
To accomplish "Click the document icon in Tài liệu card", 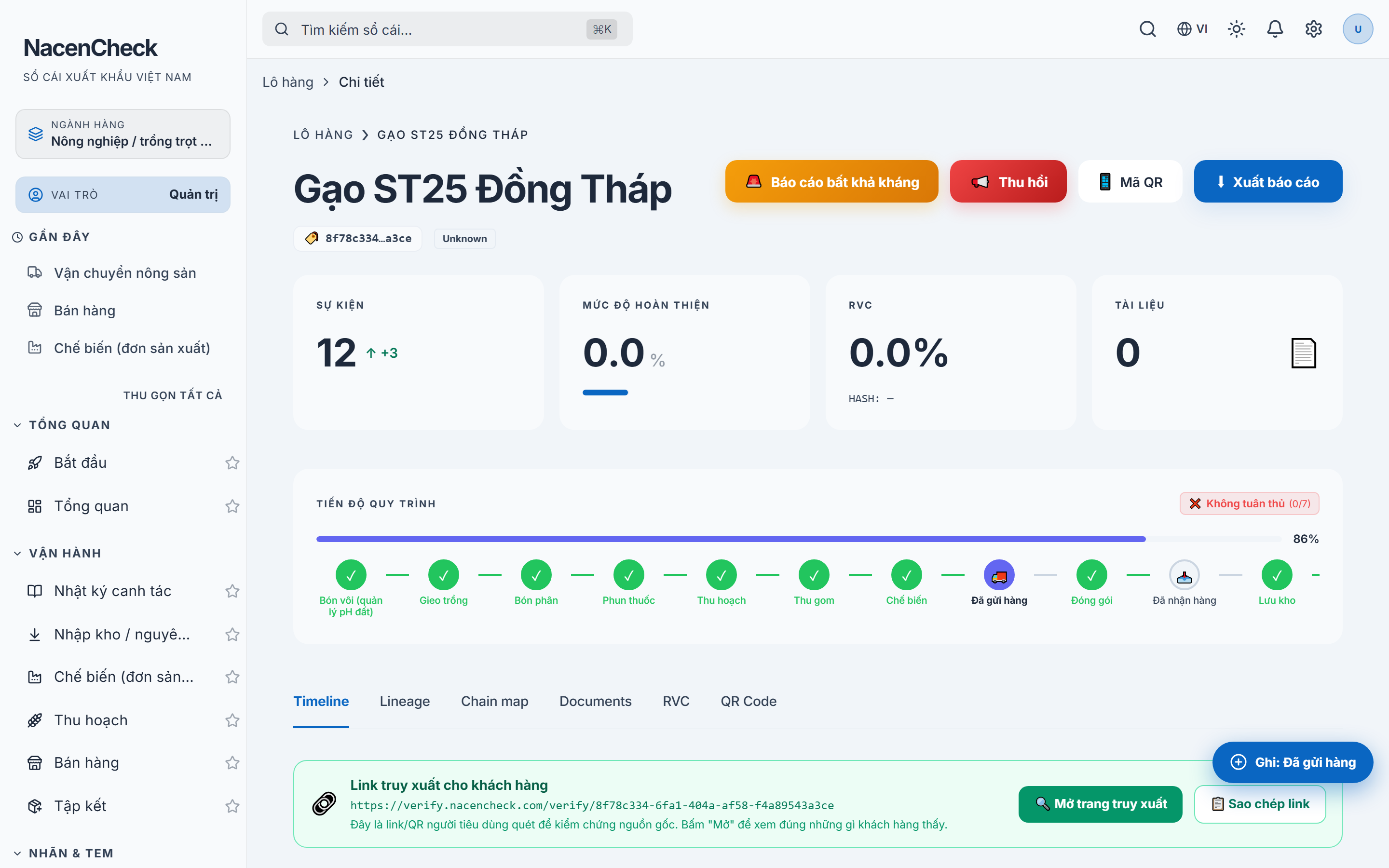I will point(1304,353).
